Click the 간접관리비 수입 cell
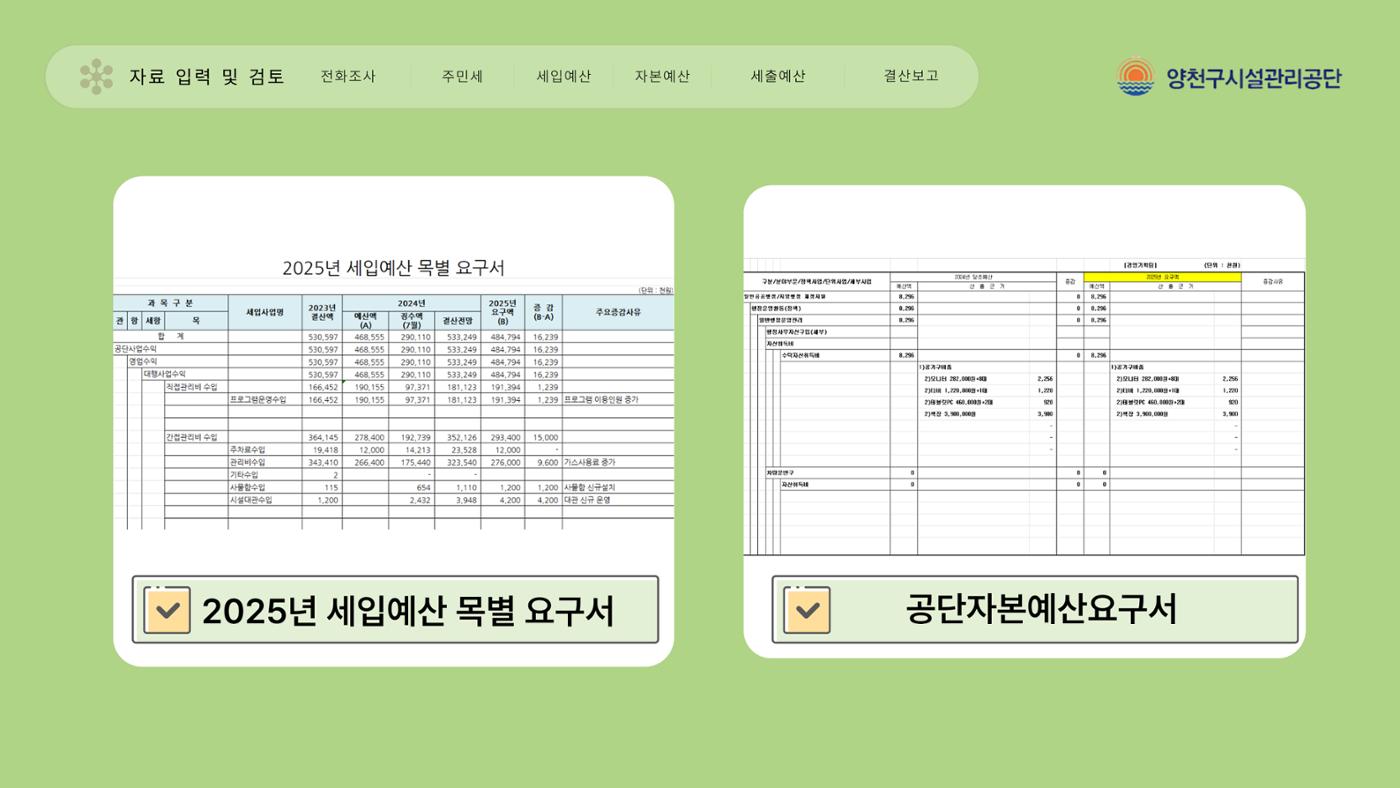Screen dimensions: 1400x788 [191, 437]
